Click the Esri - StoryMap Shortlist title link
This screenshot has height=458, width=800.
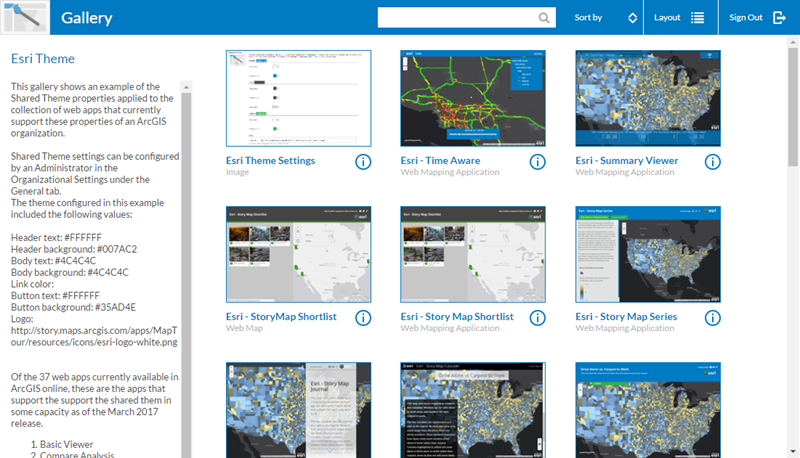[281, 317]
